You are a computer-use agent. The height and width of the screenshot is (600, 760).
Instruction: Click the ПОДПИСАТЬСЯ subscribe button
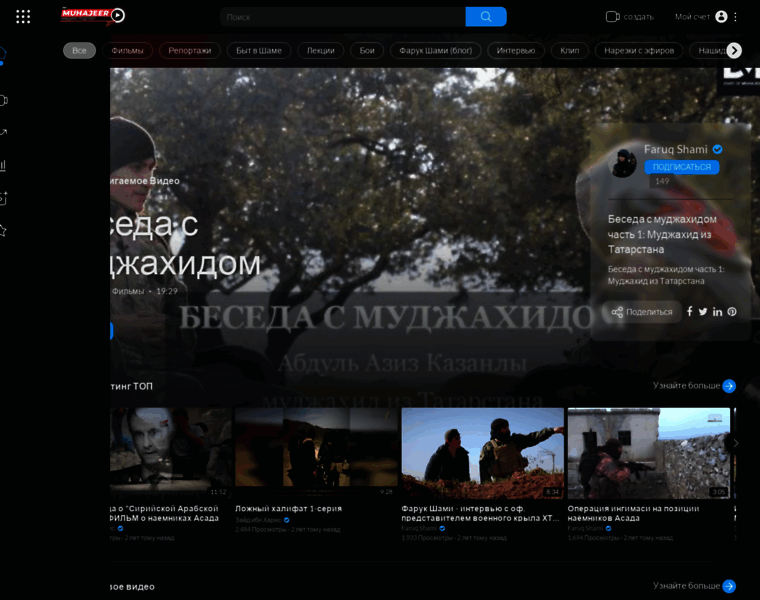[681, 167]
